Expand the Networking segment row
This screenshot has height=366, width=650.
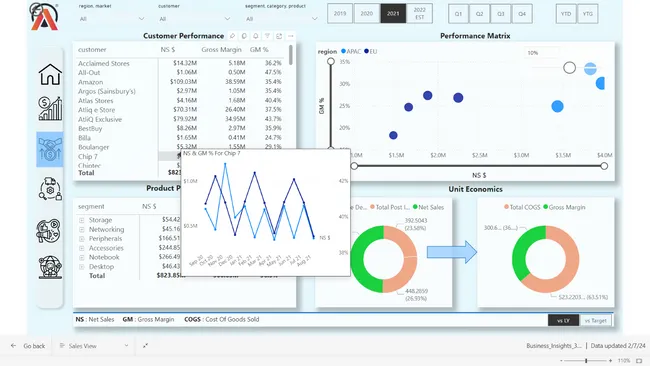coord(82,230)
